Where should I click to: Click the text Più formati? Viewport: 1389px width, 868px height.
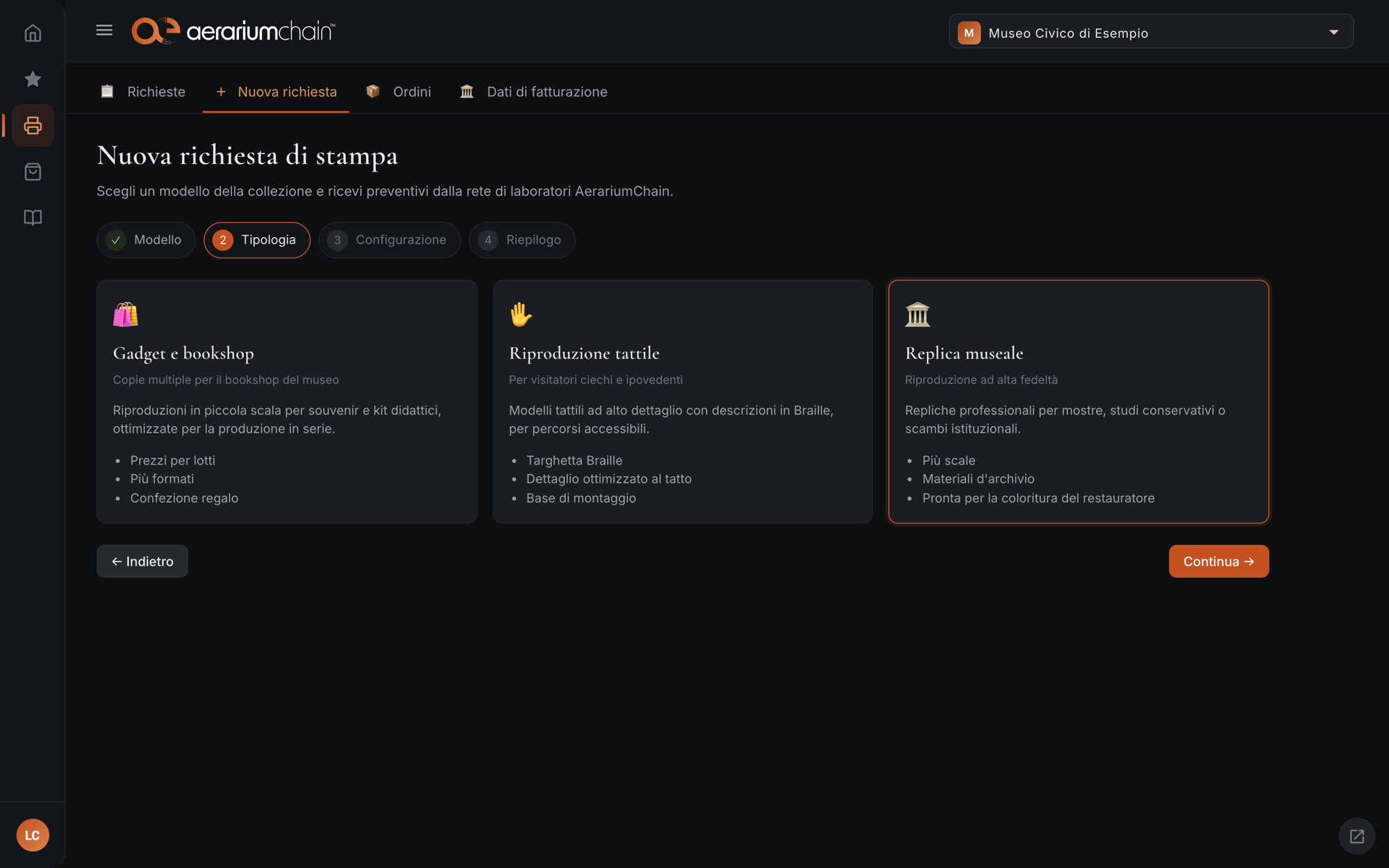(x=162, y=479)
